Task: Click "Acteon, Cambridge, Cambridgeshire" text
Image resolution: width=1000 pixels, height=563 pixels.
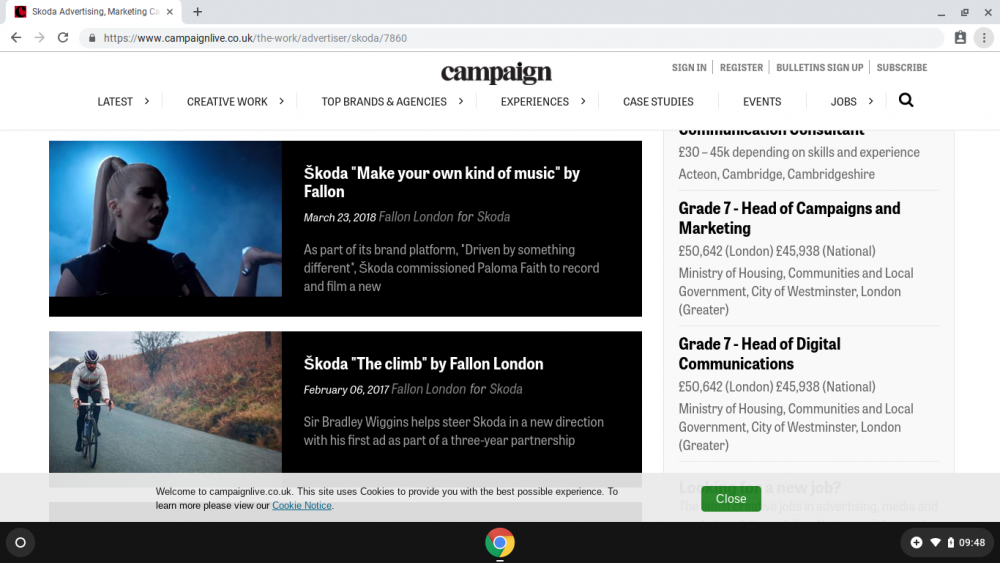Action: pos(776,174)
